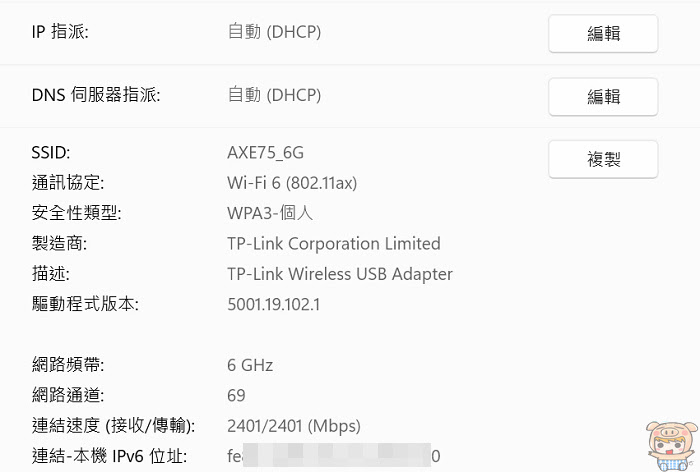Select the 2401/2401 (Mbps) link speed value

pos(293,426)
